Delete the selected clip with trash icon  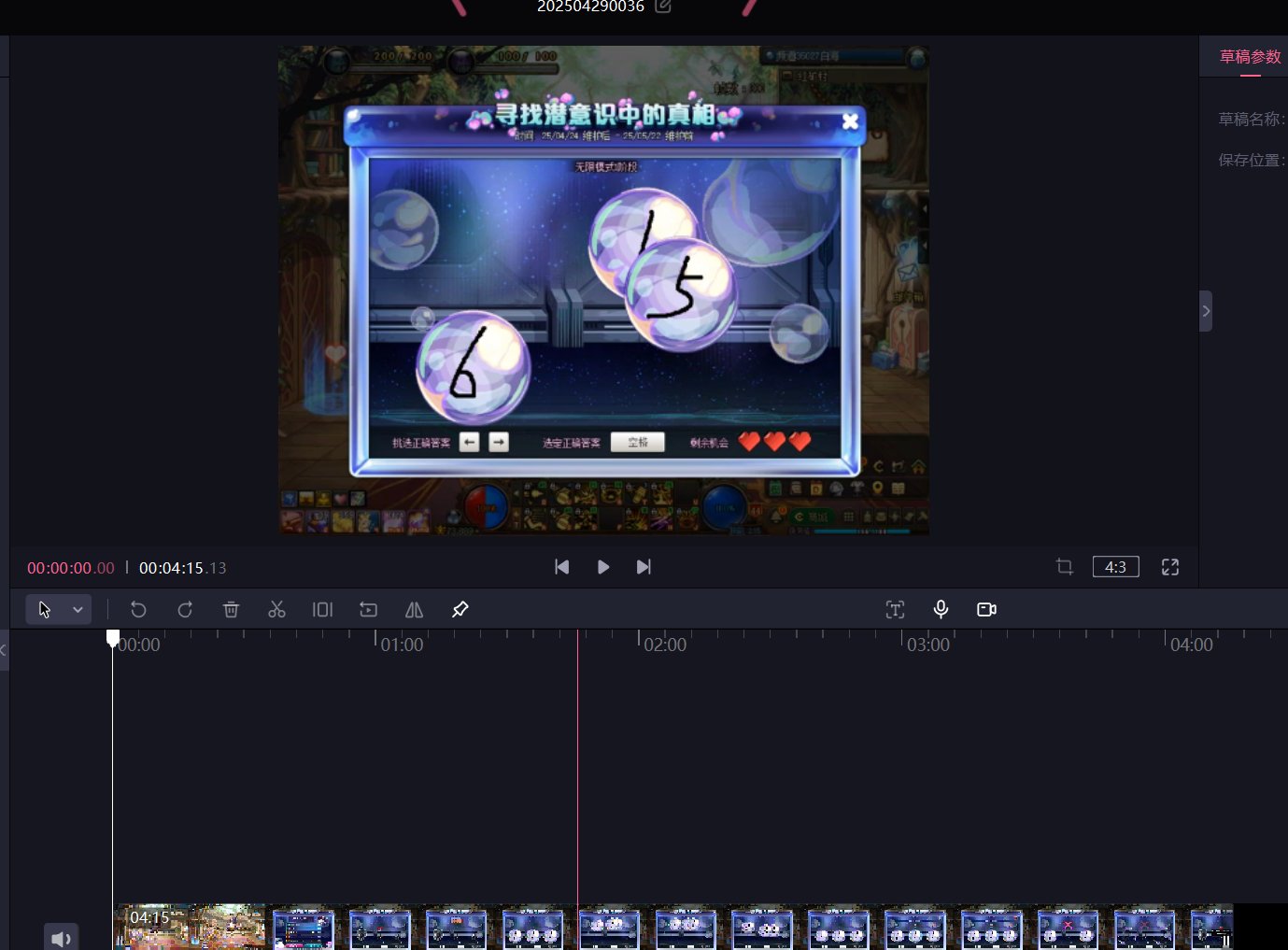[231, 610]
